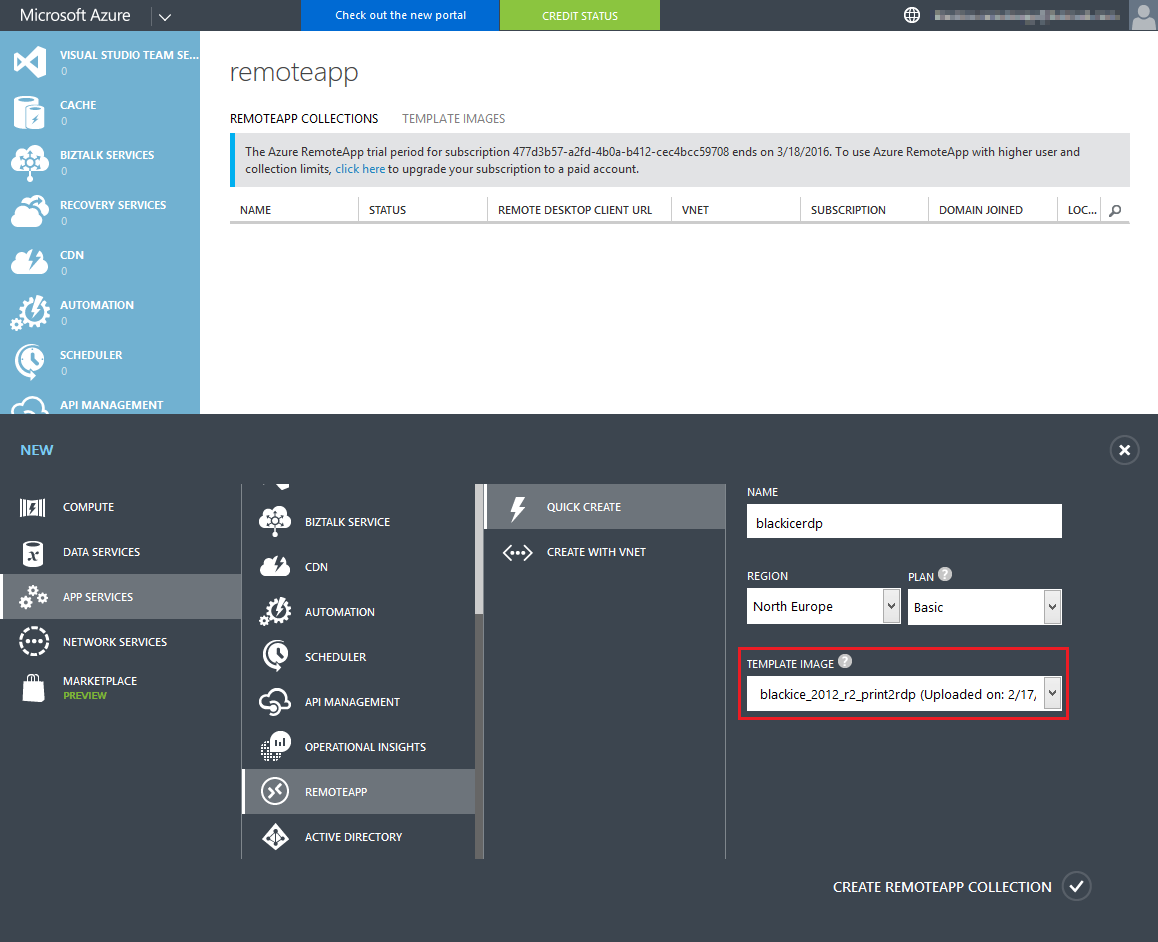The width and height of the screenshot is (1158, 942).
Task: Click the Plan help question mark icon
Action: 945,574
